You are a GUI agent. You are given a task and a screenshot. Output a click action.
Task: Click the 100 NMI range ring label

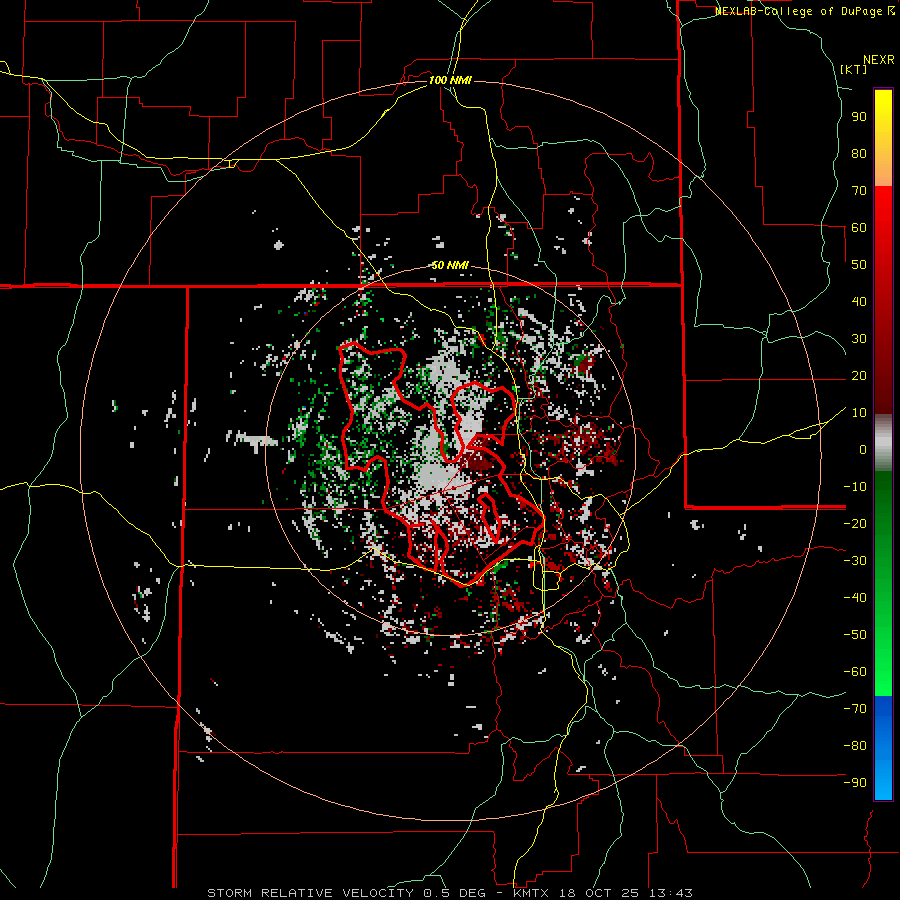[x=450, y=80]
